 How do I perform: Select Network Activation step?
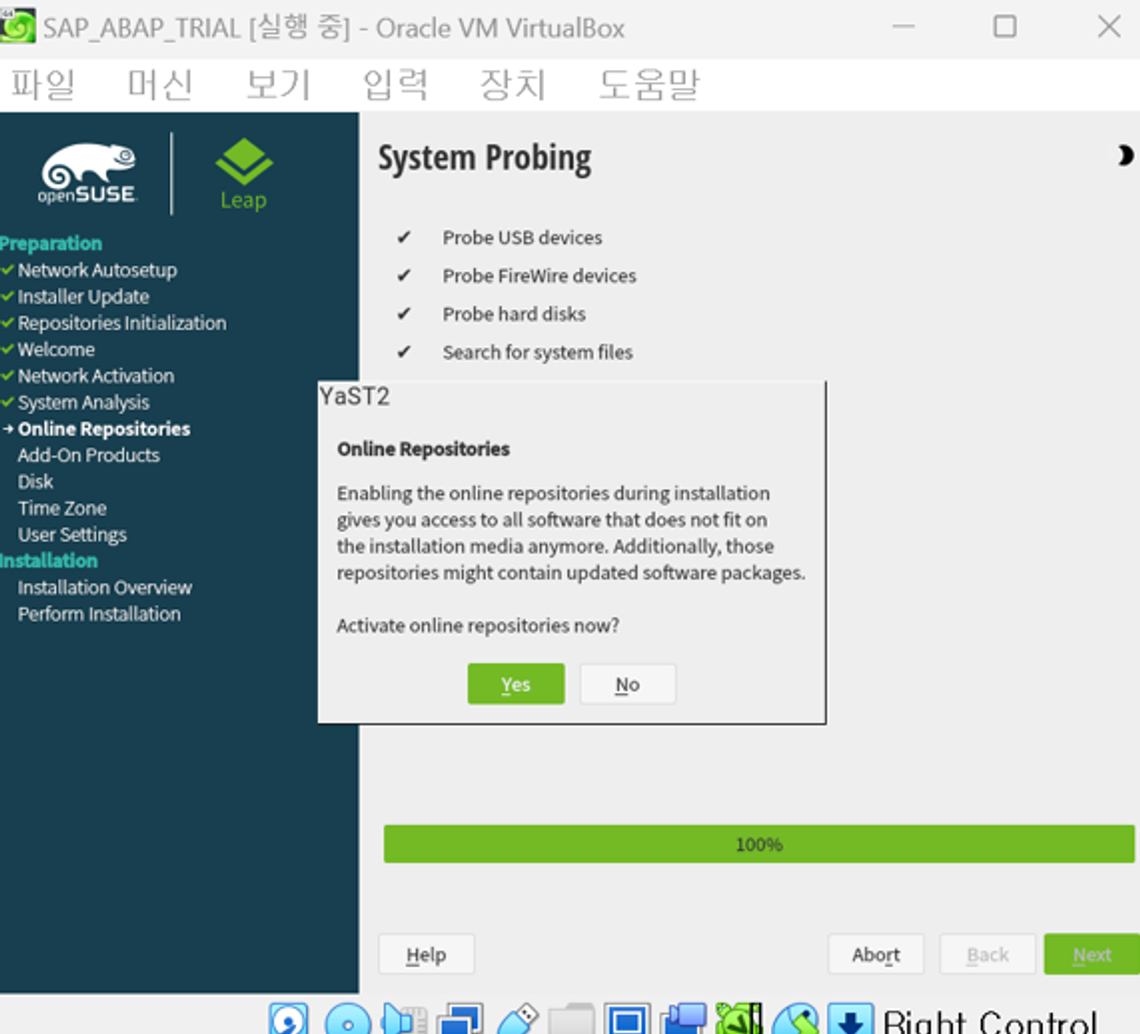pos(96,376)
